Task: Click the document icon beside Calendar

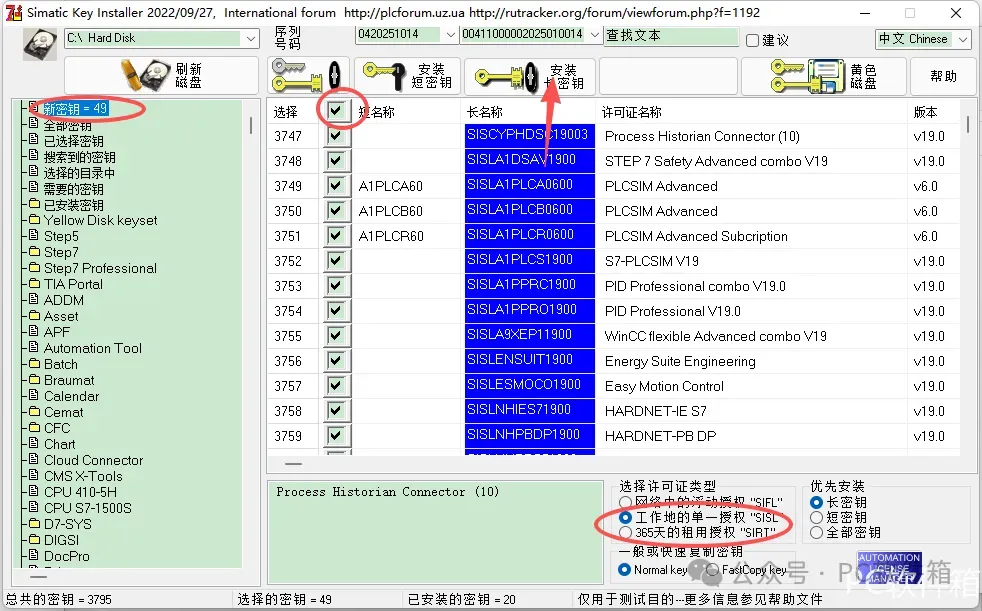Action: (34, 396)
